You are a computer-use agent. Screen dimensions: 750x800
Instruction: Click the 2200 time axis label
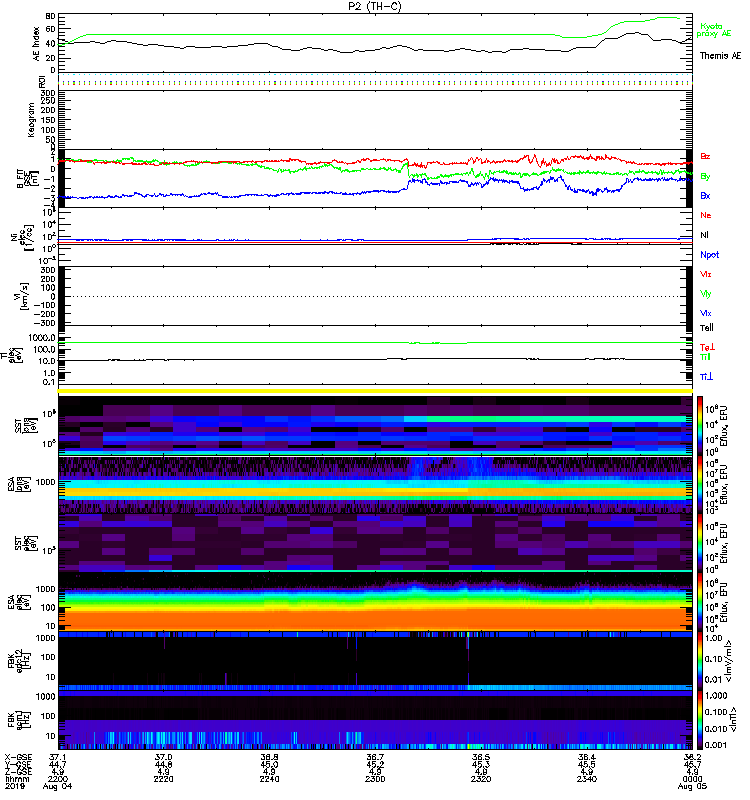(58, 779)
